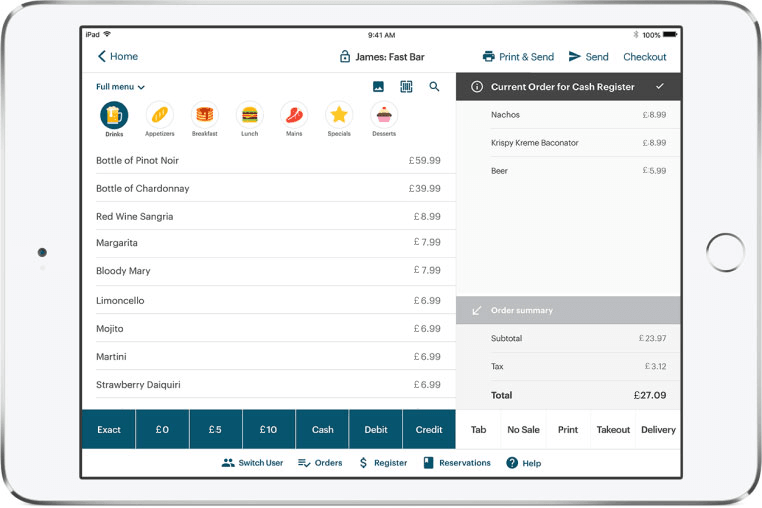Open the Tab option

(x=478, y=429)
